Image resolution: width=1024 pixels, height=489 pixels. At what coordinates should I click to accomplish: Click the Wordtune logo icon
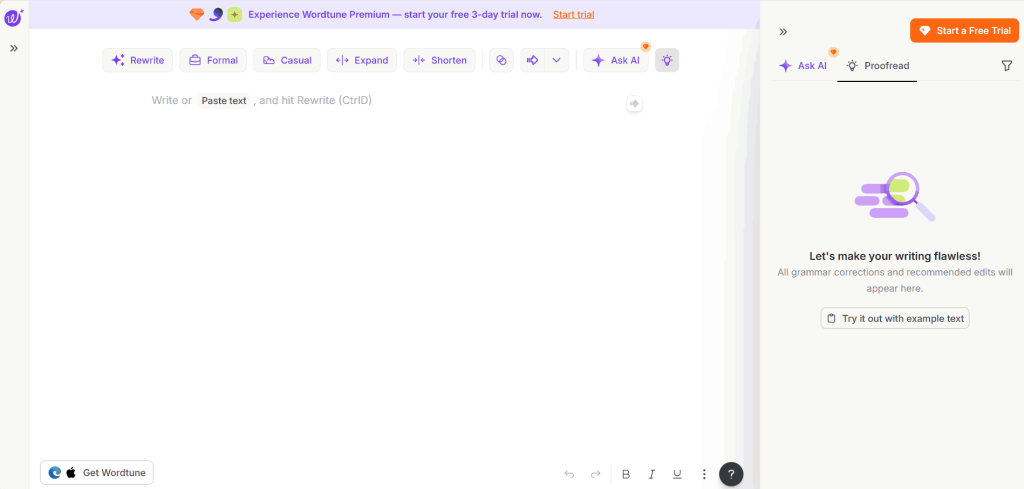coord(14,16)
